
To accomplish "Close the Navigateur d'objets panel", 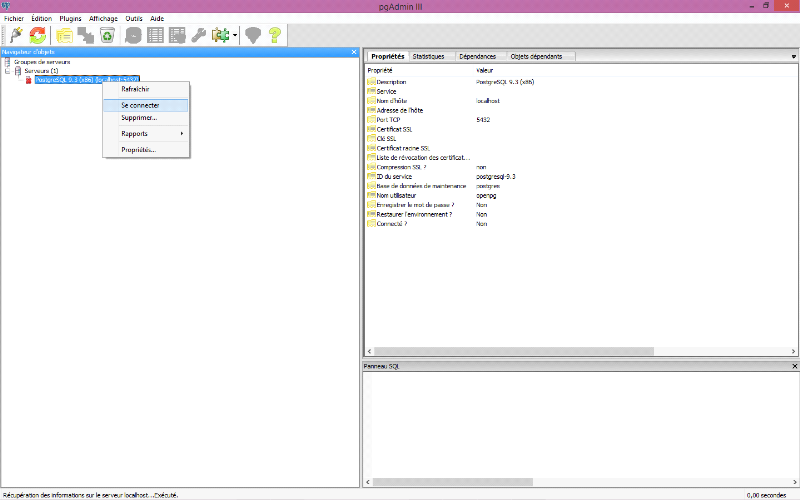I will (354, 52).
